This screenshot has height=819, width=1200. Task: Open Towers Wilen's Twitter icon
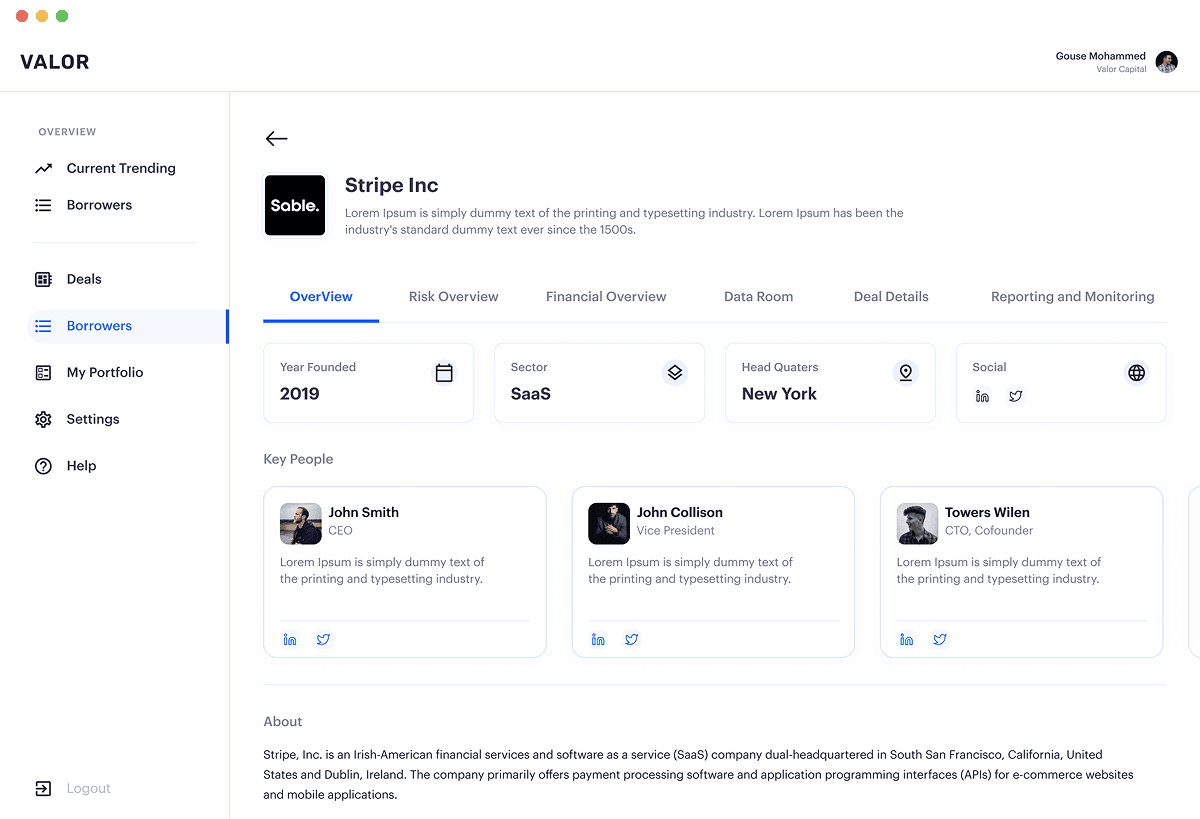[939, 639]
